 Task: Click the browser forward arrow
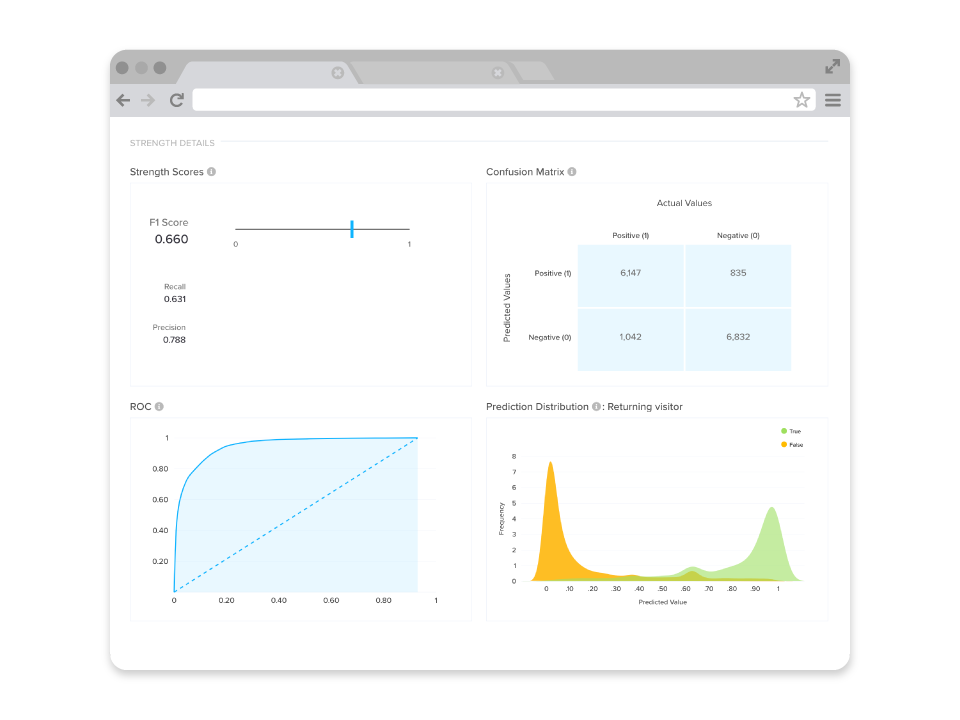click(x=148, y=100)
